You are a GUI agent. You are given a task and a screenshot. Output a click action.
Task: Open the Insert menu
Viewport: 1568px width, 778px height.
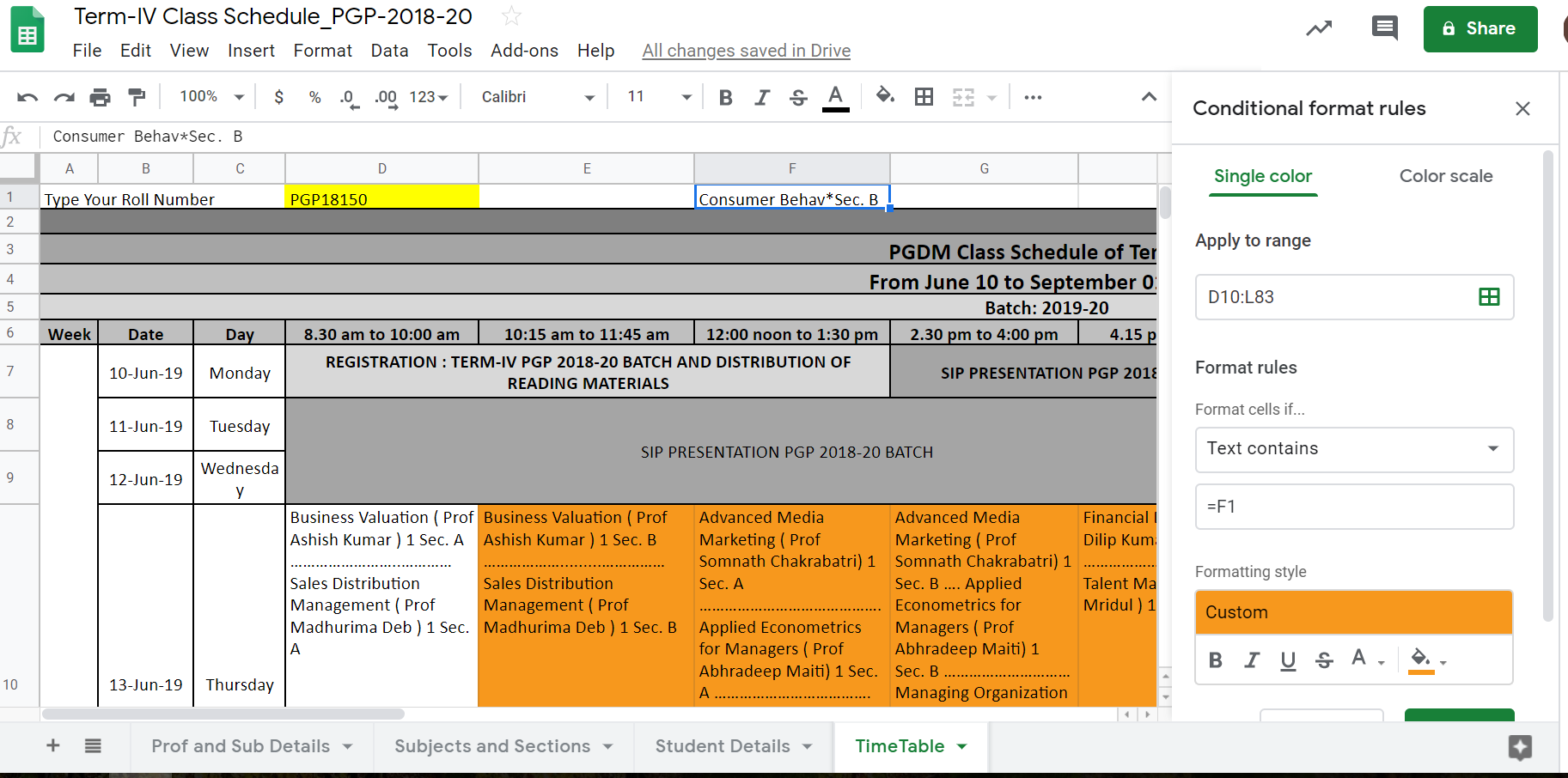pos(251,51)
